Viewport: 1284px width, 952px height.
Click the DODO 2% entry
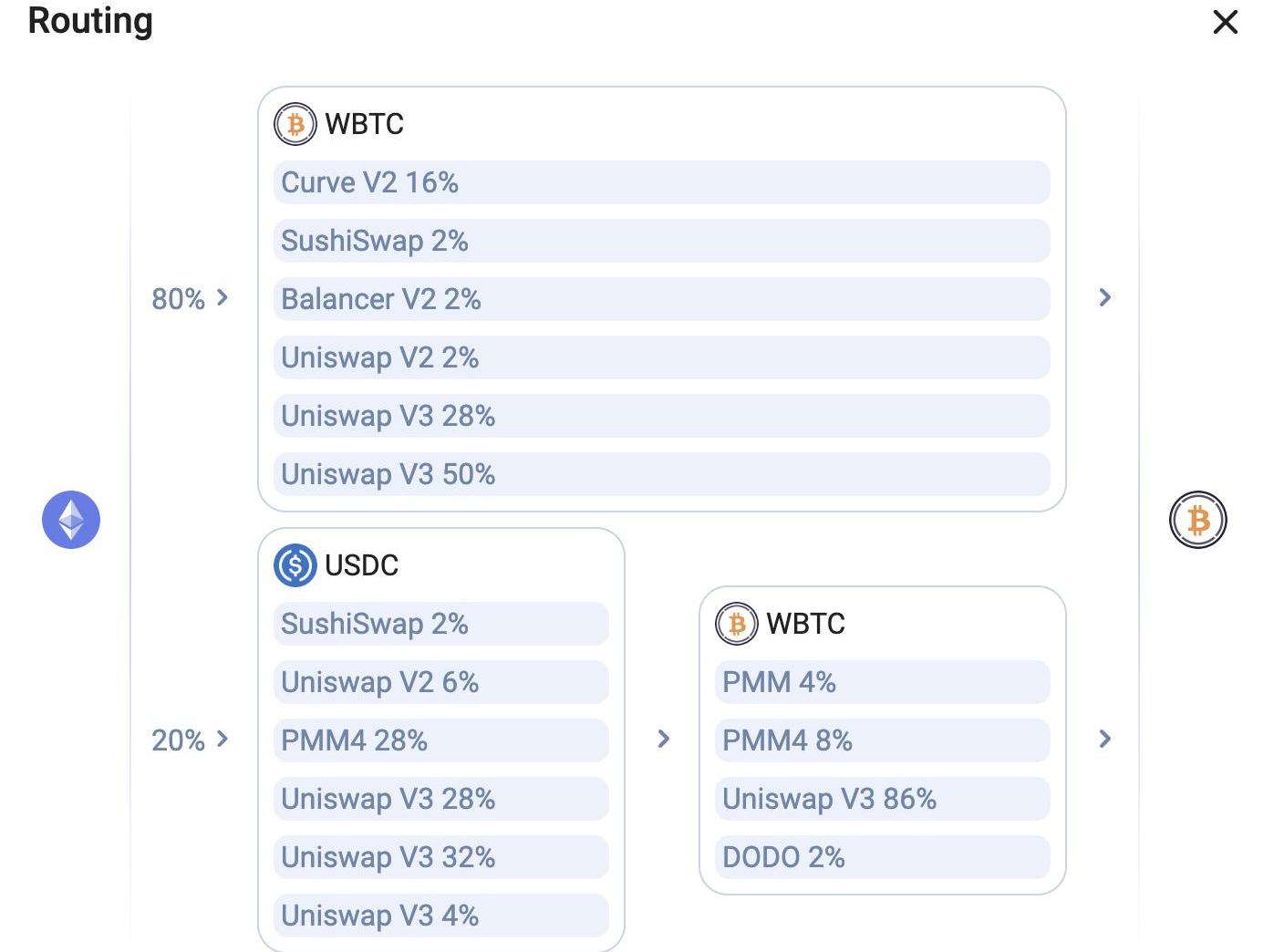pyautogui.click(x=882, y=857)
